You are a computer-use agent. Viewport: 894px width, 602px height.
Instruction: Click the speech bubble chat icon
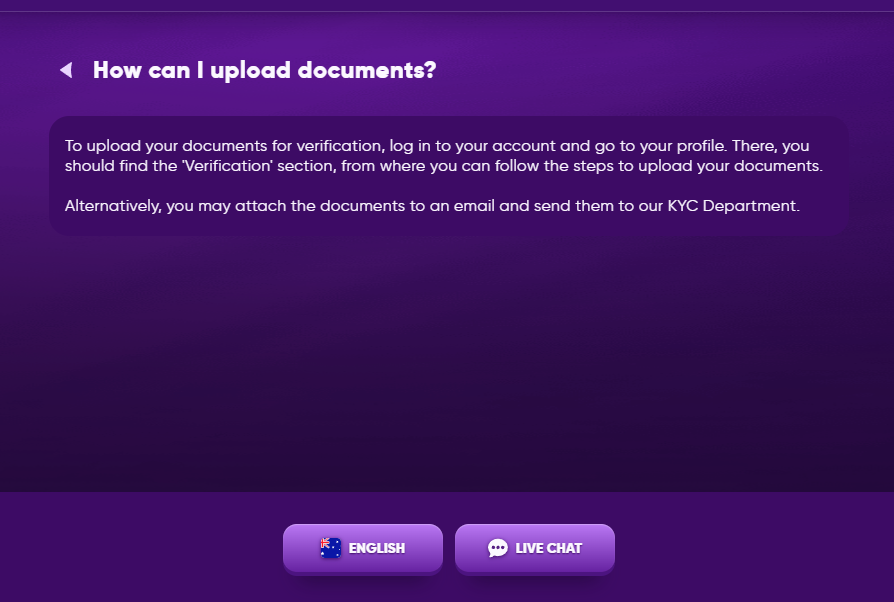497,548
